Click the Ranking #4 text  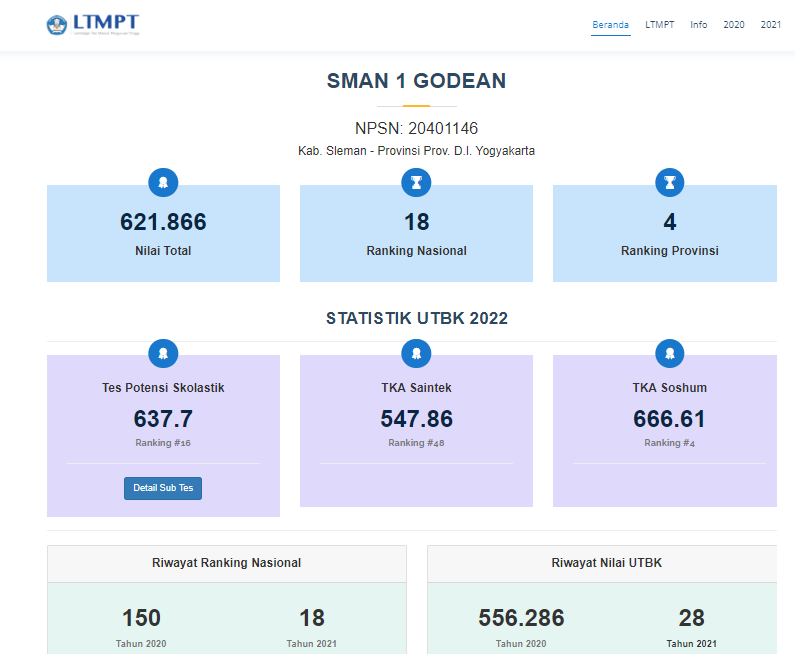[670, 443]
